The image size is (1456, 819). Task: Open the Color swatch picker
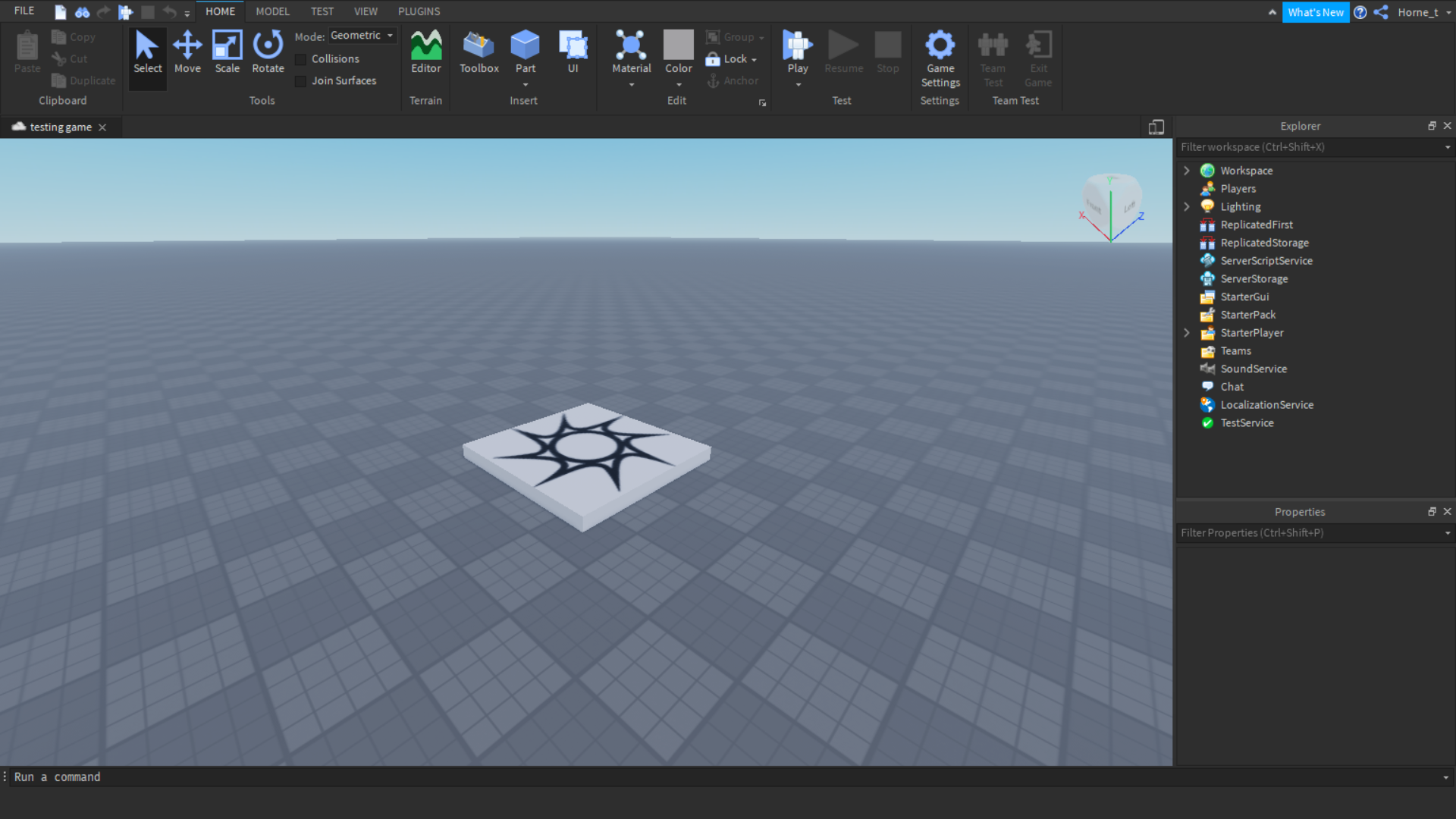pyautogui.click(x=678, y=45)
